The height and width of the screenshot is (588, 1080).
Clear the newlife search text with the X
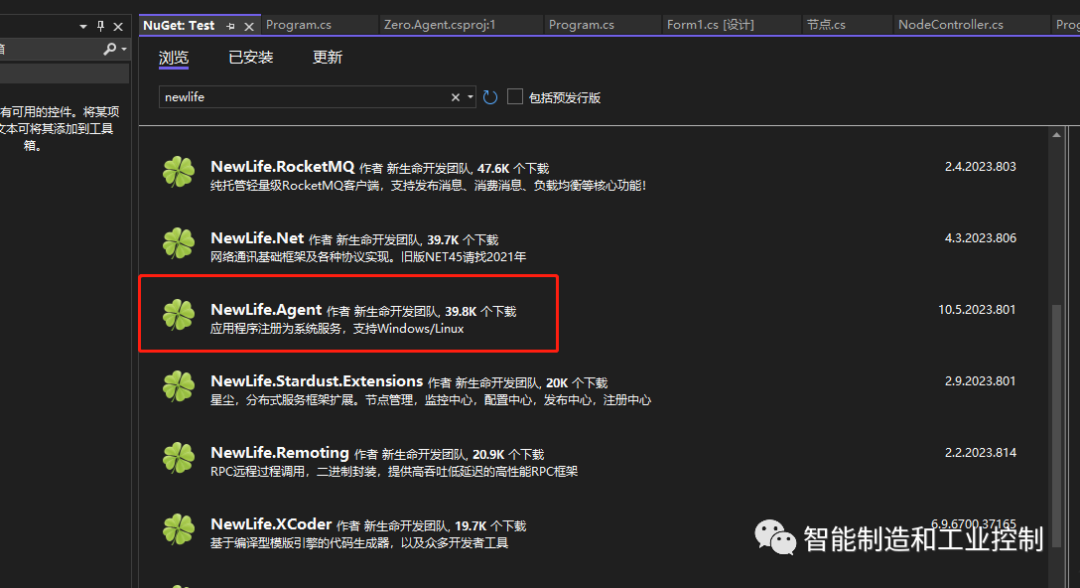coord(455,97)
